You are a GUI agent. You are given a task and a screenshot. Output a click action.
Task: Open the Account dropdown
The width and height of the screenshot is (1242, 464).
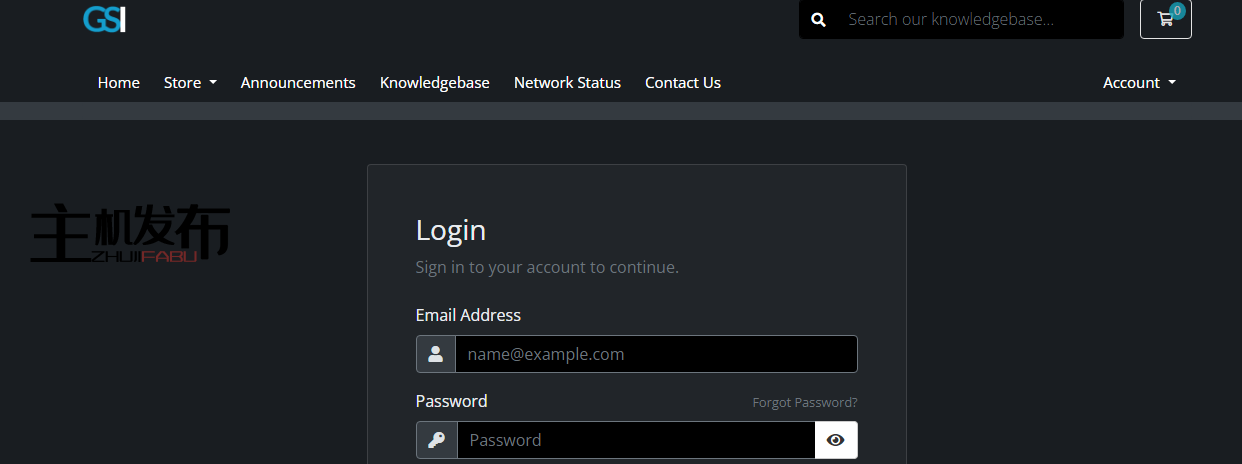point(1139,83)
